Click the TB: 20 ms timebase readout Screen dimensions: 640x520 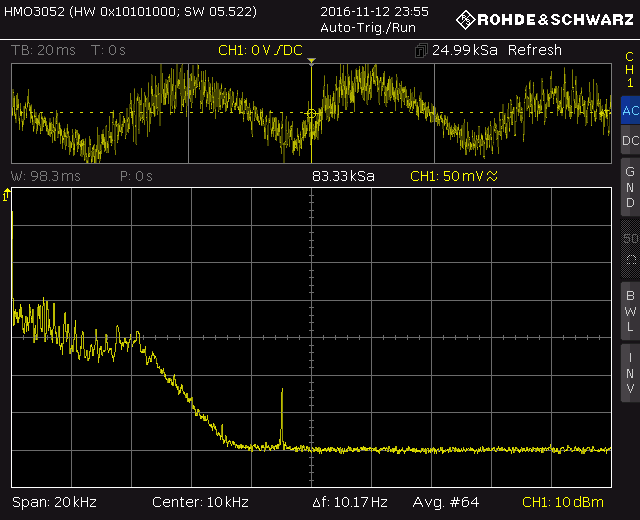coord(45,51)
